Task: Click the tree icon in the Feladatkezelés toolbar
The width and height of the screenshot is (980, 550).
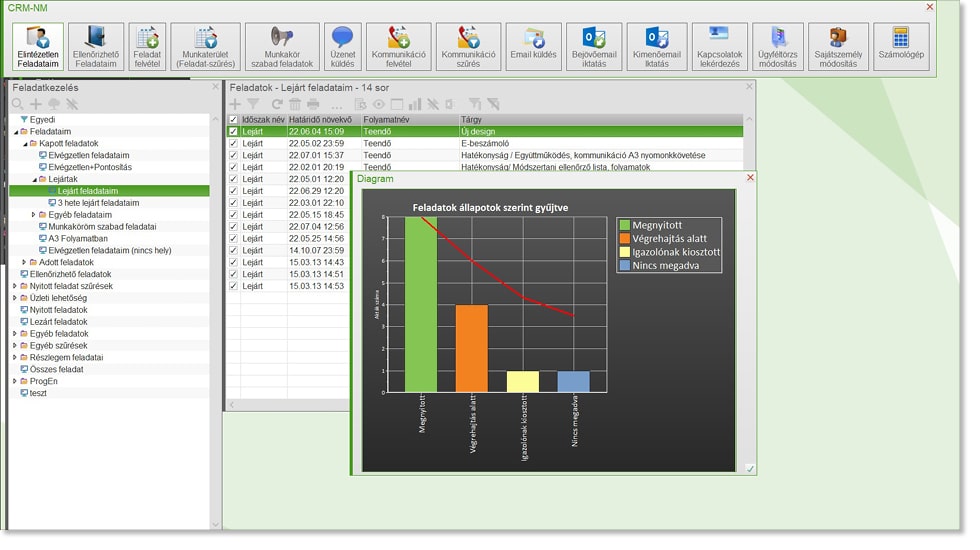Action: click(x=54, y=104)
